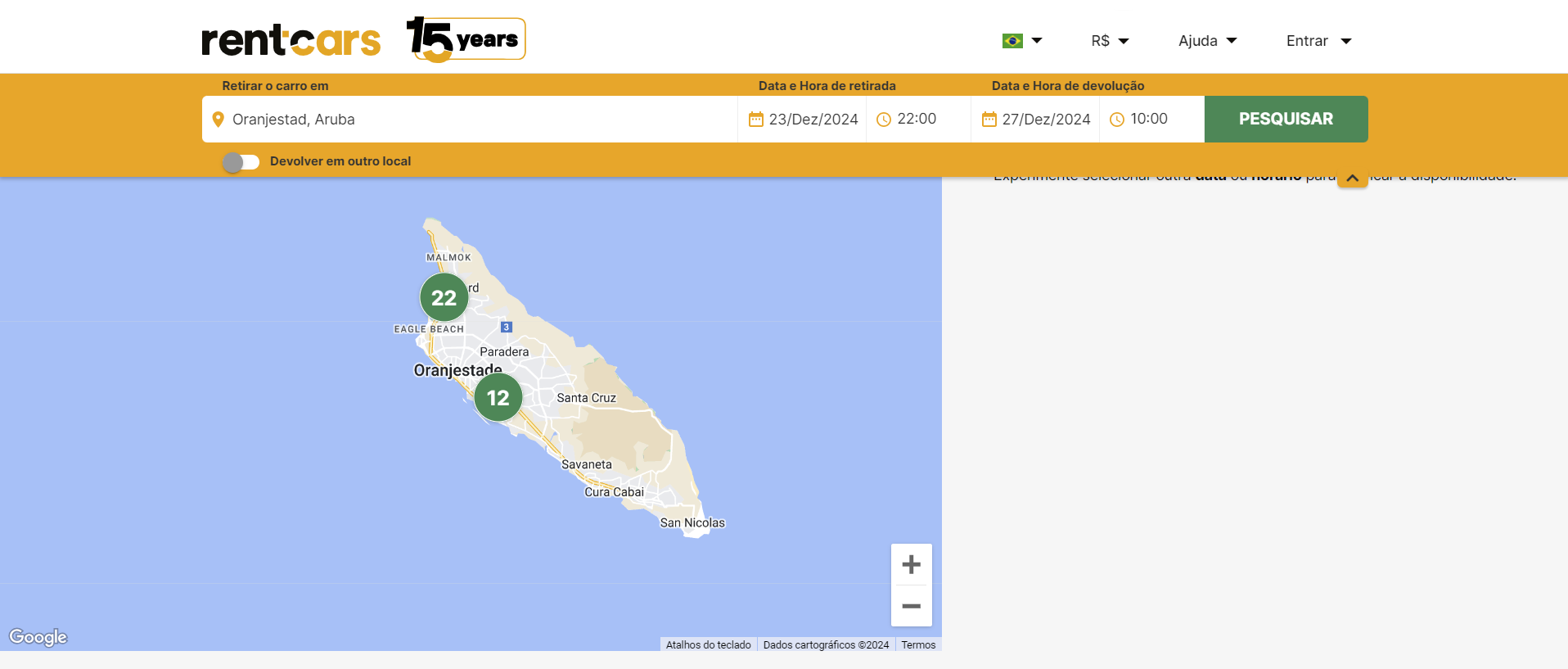Open the cluster marker showing 22 locations
The image size is (1568, 669).
pos(444,297)
